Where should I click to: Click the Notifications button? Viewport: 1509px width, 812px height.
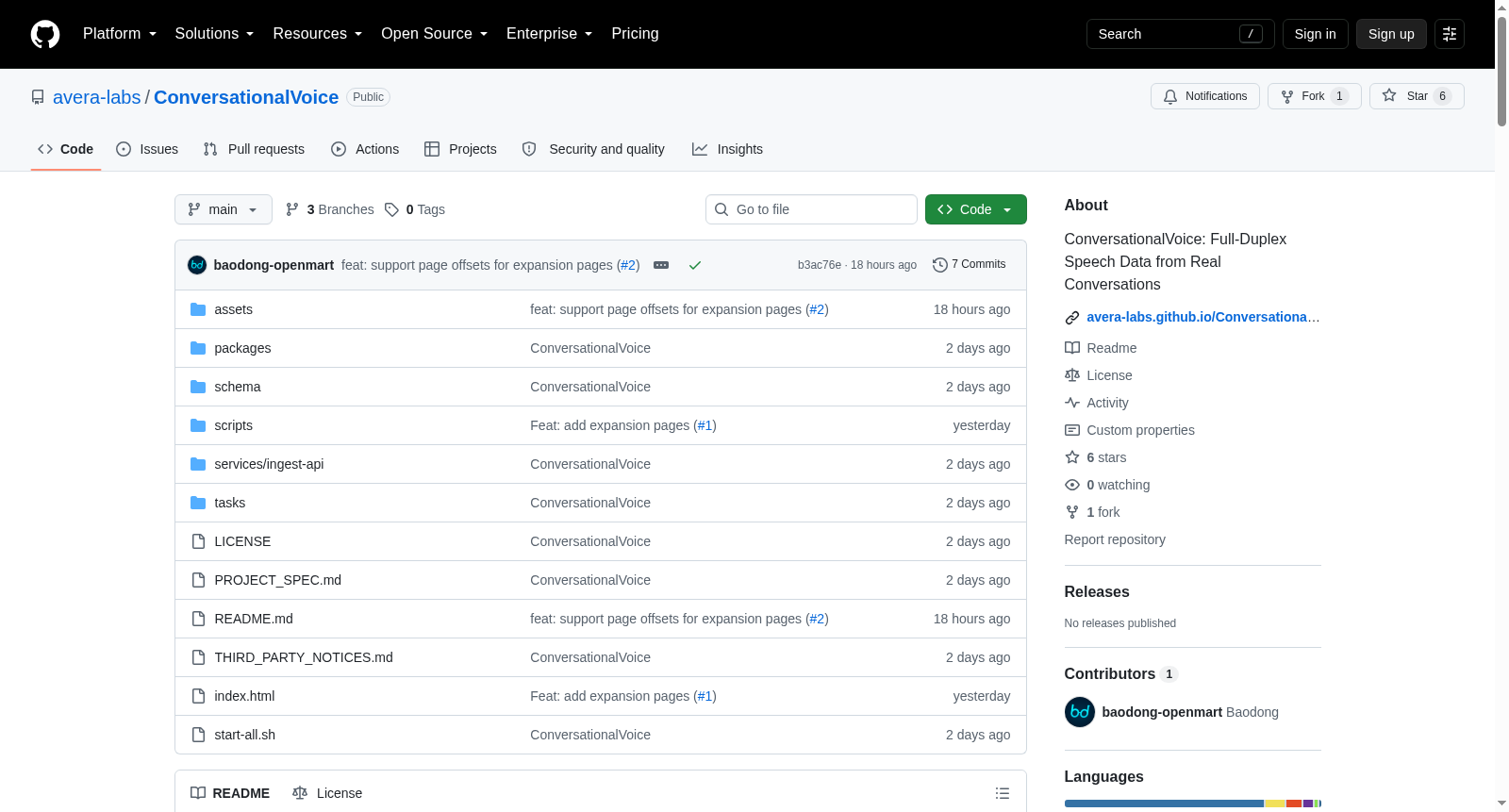click(x=1205, y=96)
